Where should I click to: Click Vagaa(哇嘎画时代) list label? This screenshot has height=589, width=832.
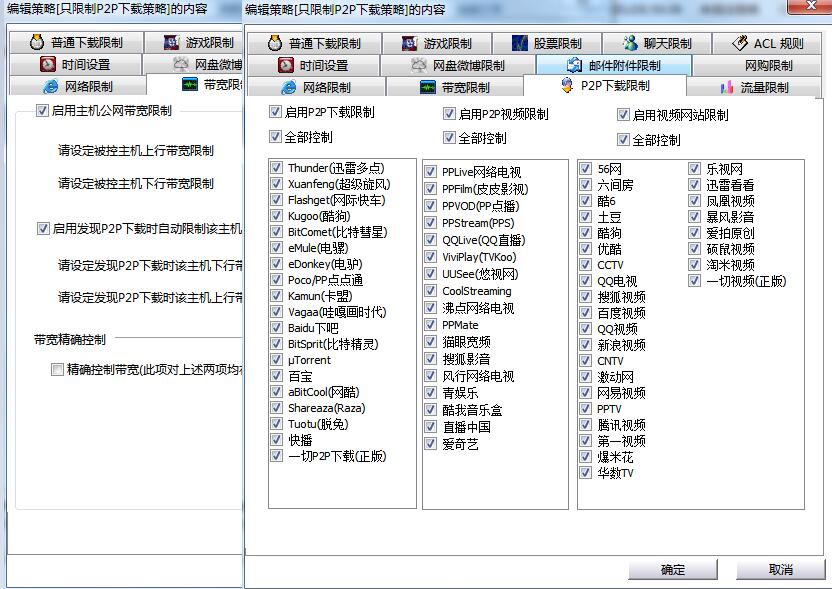(337, 312)
